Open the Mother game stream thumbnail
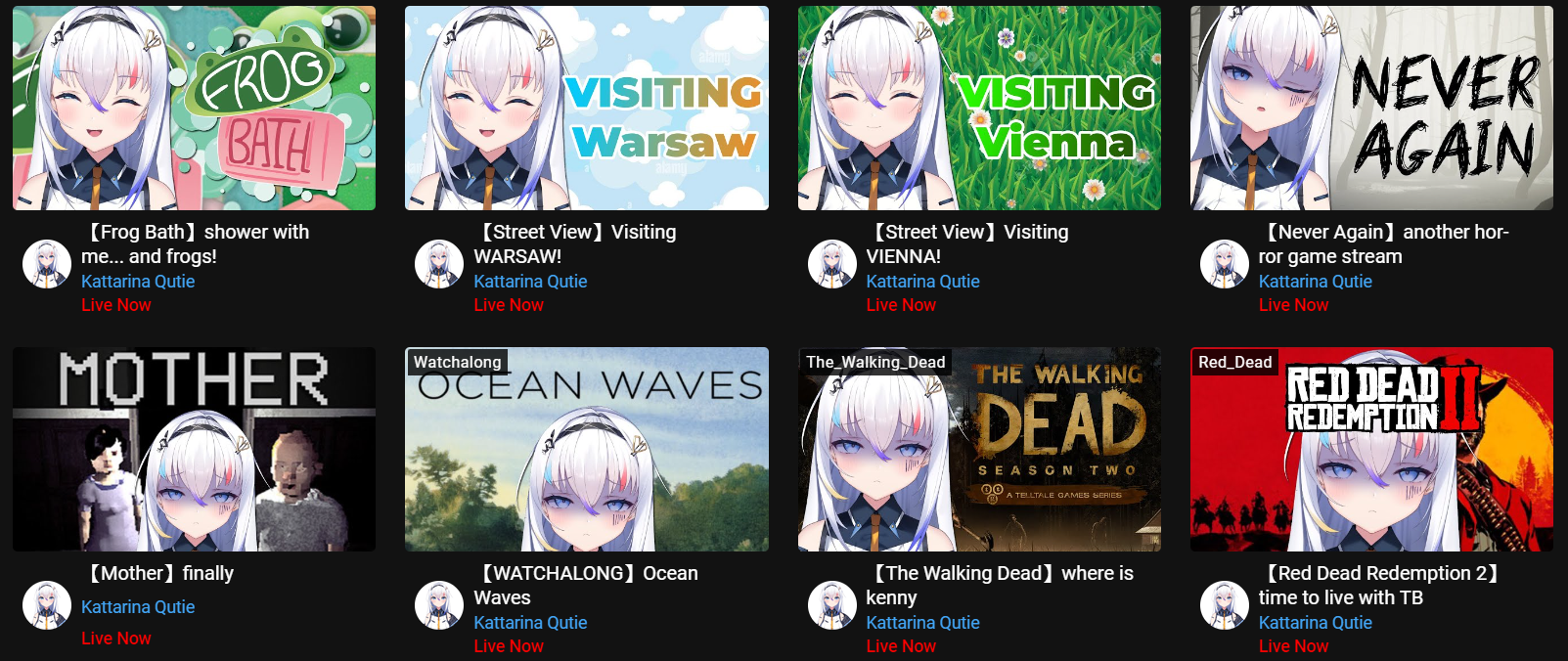 194,449
